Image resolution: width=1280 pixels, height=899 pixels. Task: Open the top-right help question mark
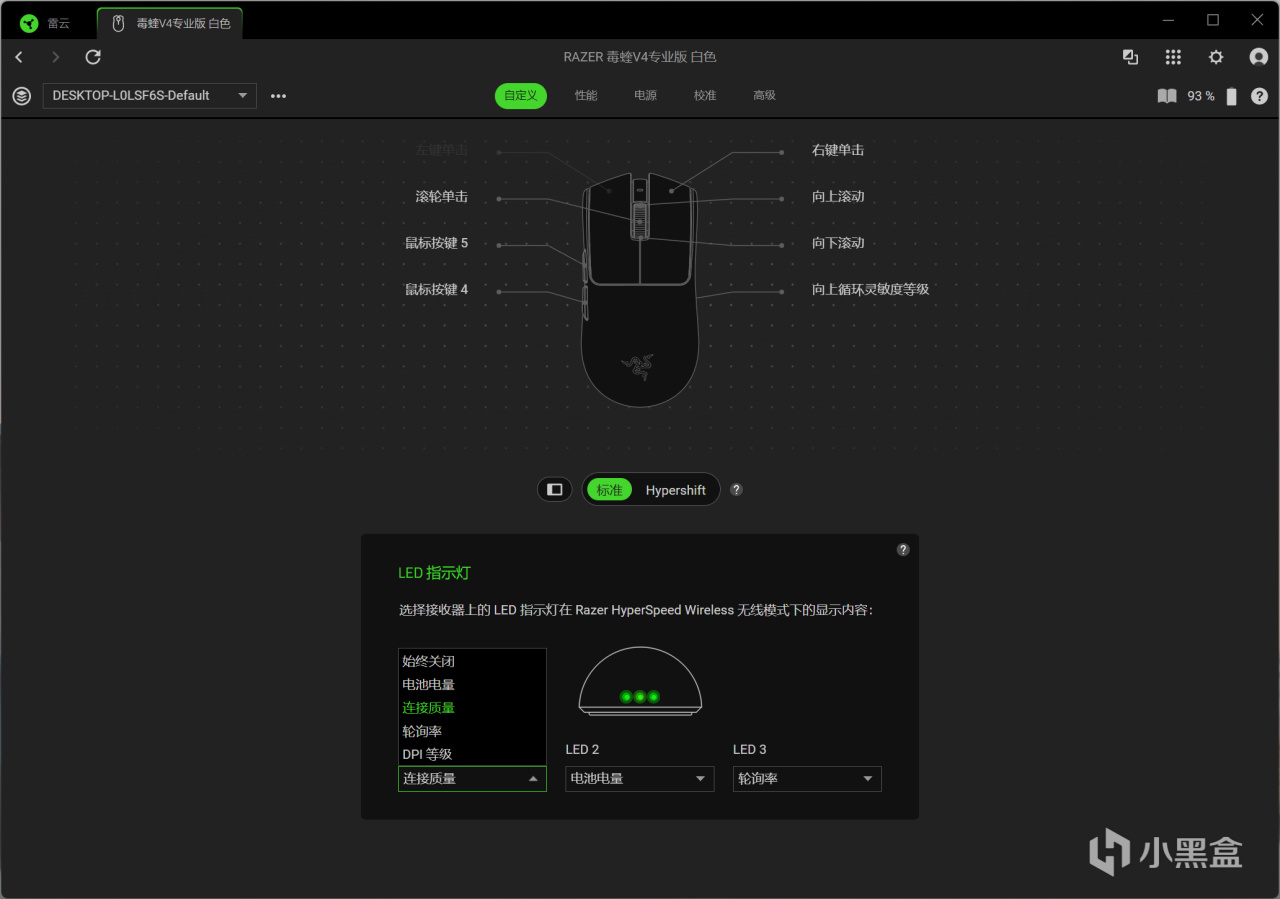(x=1259, y=96)
